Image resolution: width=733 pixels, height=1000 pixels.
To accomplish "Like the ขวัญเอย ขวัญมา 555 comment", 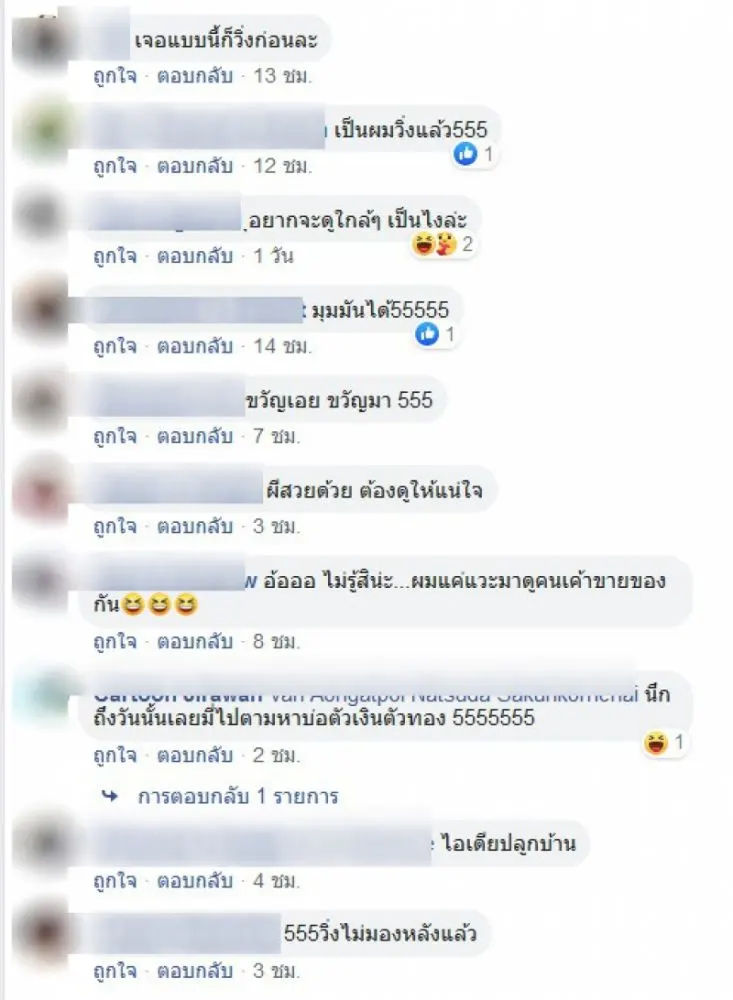I will click(115, 436).
